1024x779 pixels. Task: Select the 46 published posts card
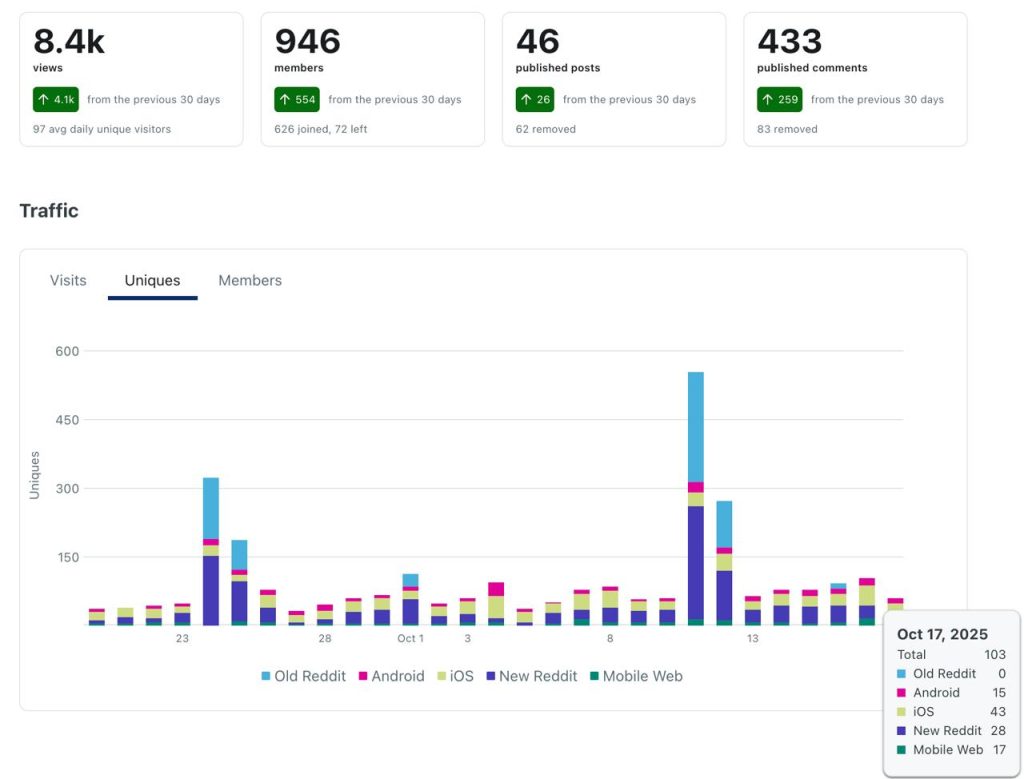click(x=613, y=79)
